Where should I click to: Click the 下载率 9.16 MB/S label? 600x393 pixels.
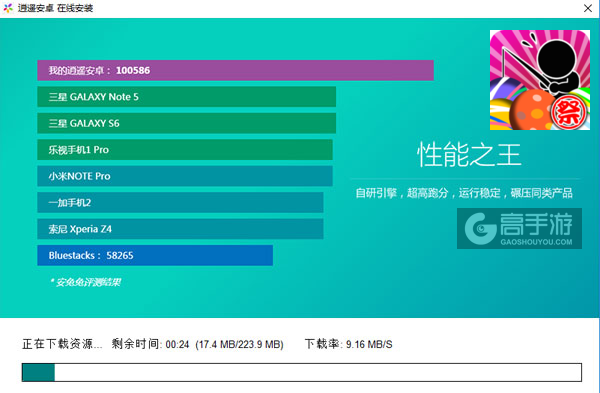349,344
